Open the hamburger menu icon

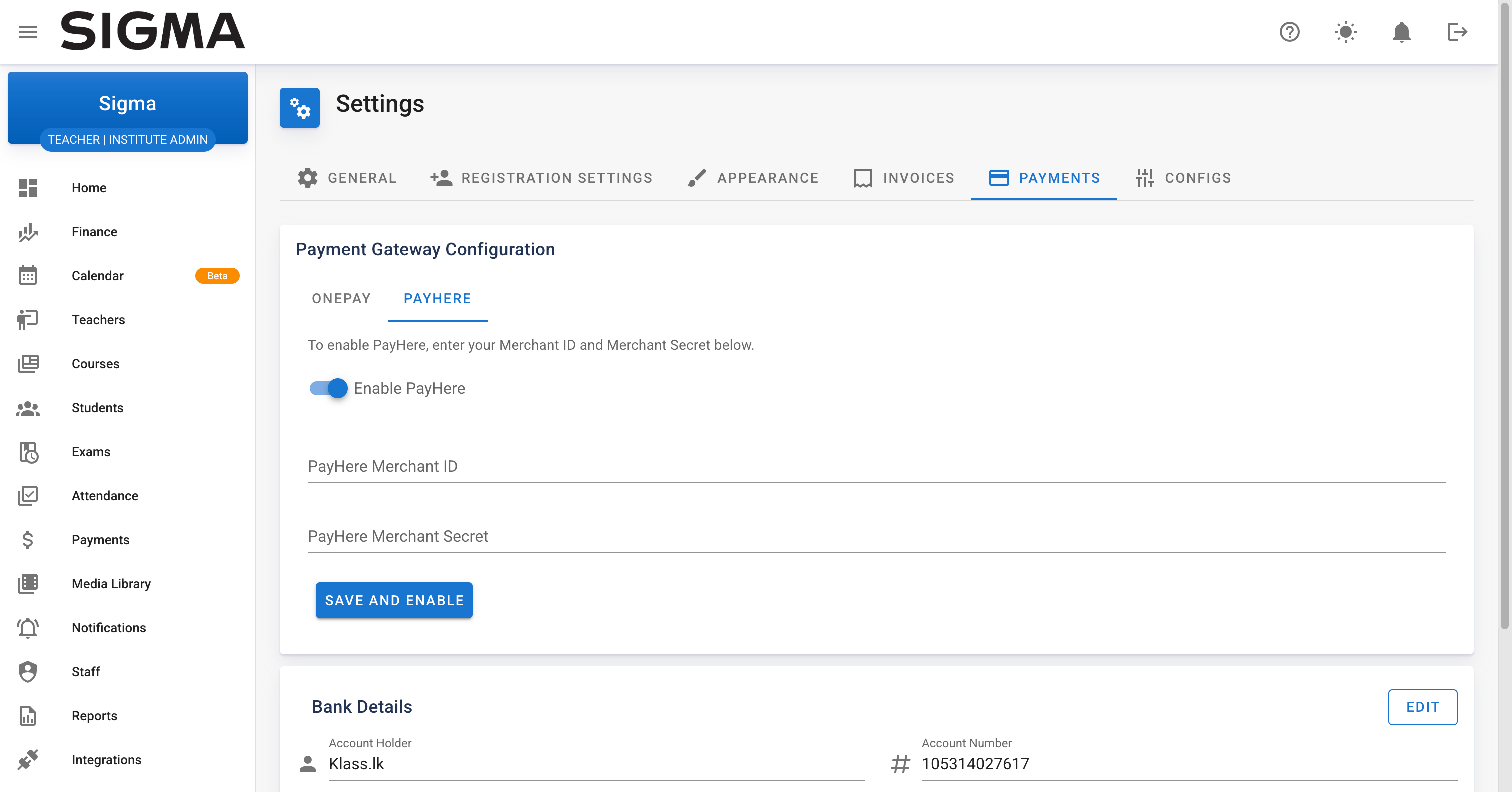coord(27,31)
